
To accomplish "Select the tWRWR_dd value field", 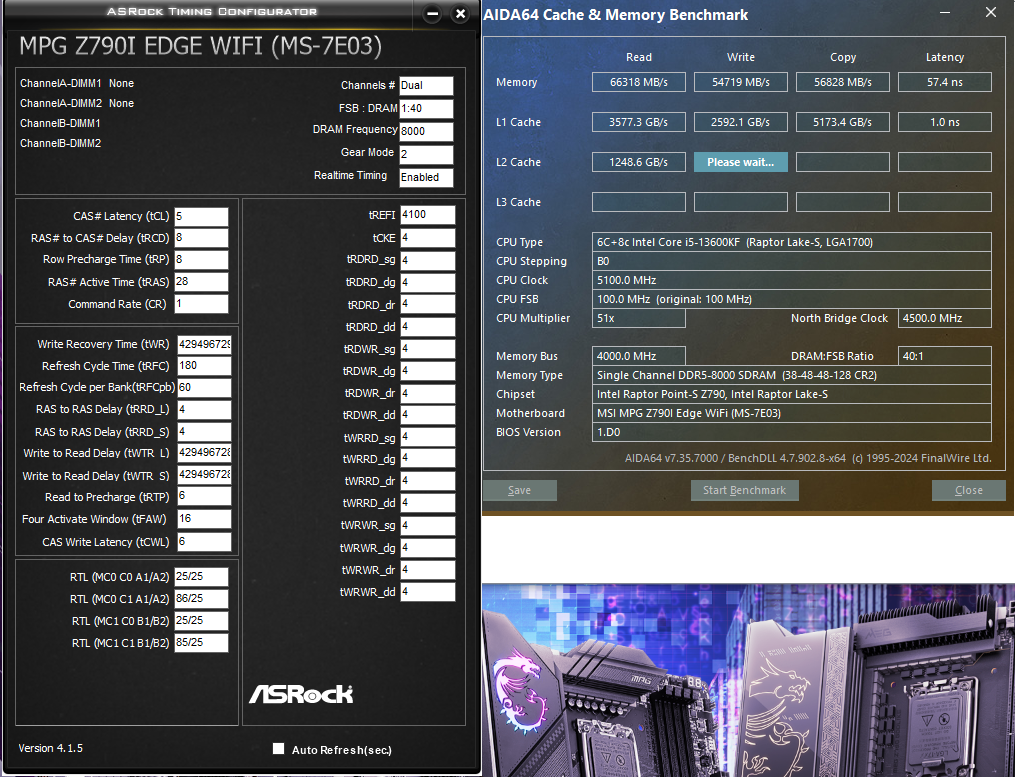I will pyautogui.click(x=427, y=592).
